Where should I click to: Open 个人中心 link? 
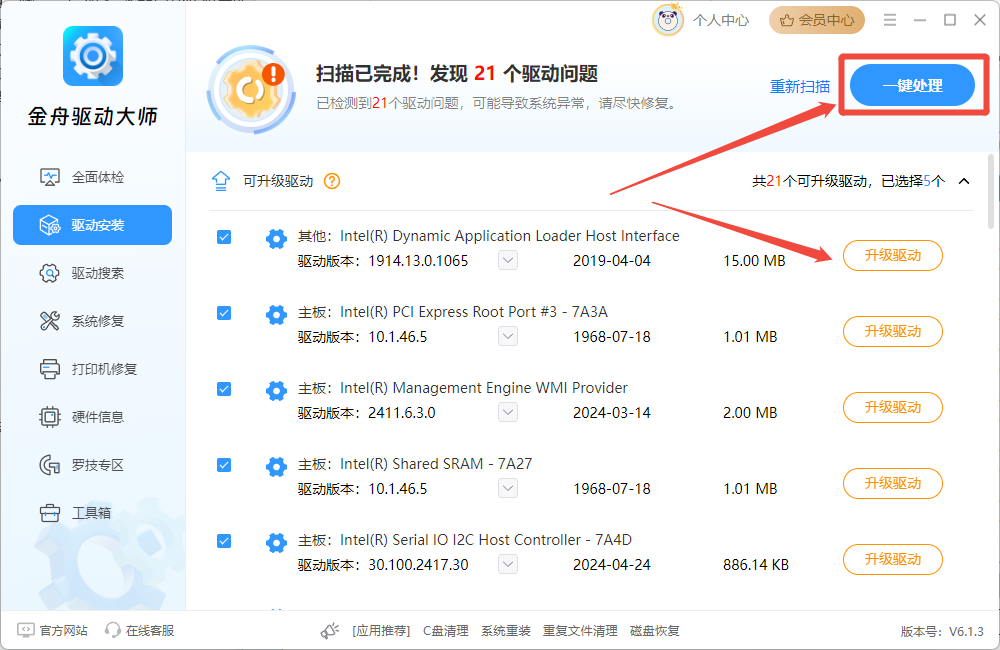coord(721,20)
